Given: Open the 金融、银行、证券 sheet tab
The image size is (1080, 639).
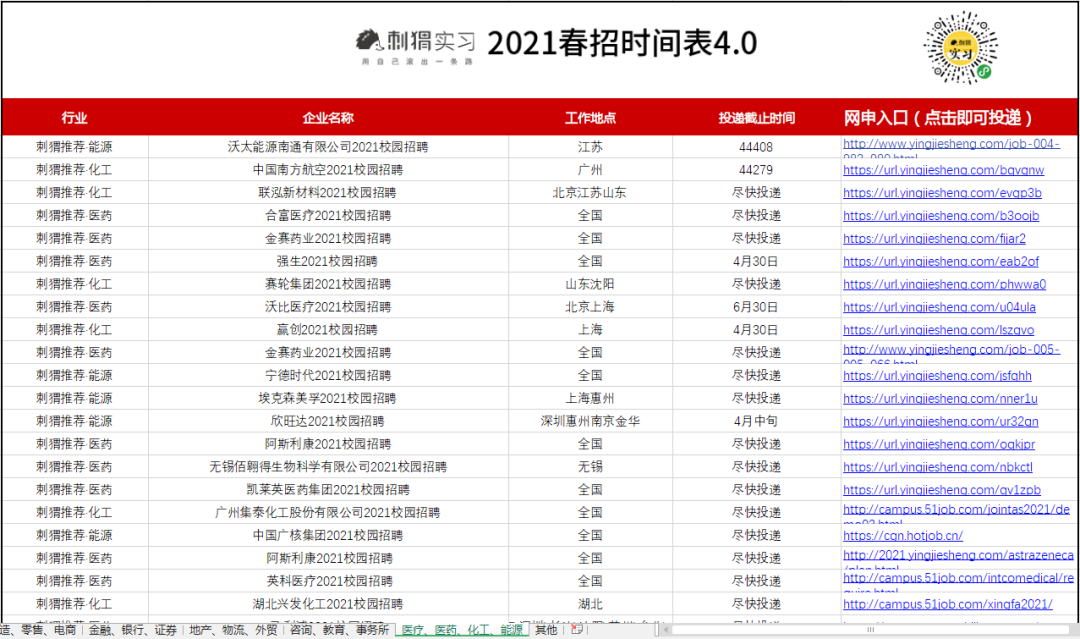Looking at the screenshot, I should point(132,630).
